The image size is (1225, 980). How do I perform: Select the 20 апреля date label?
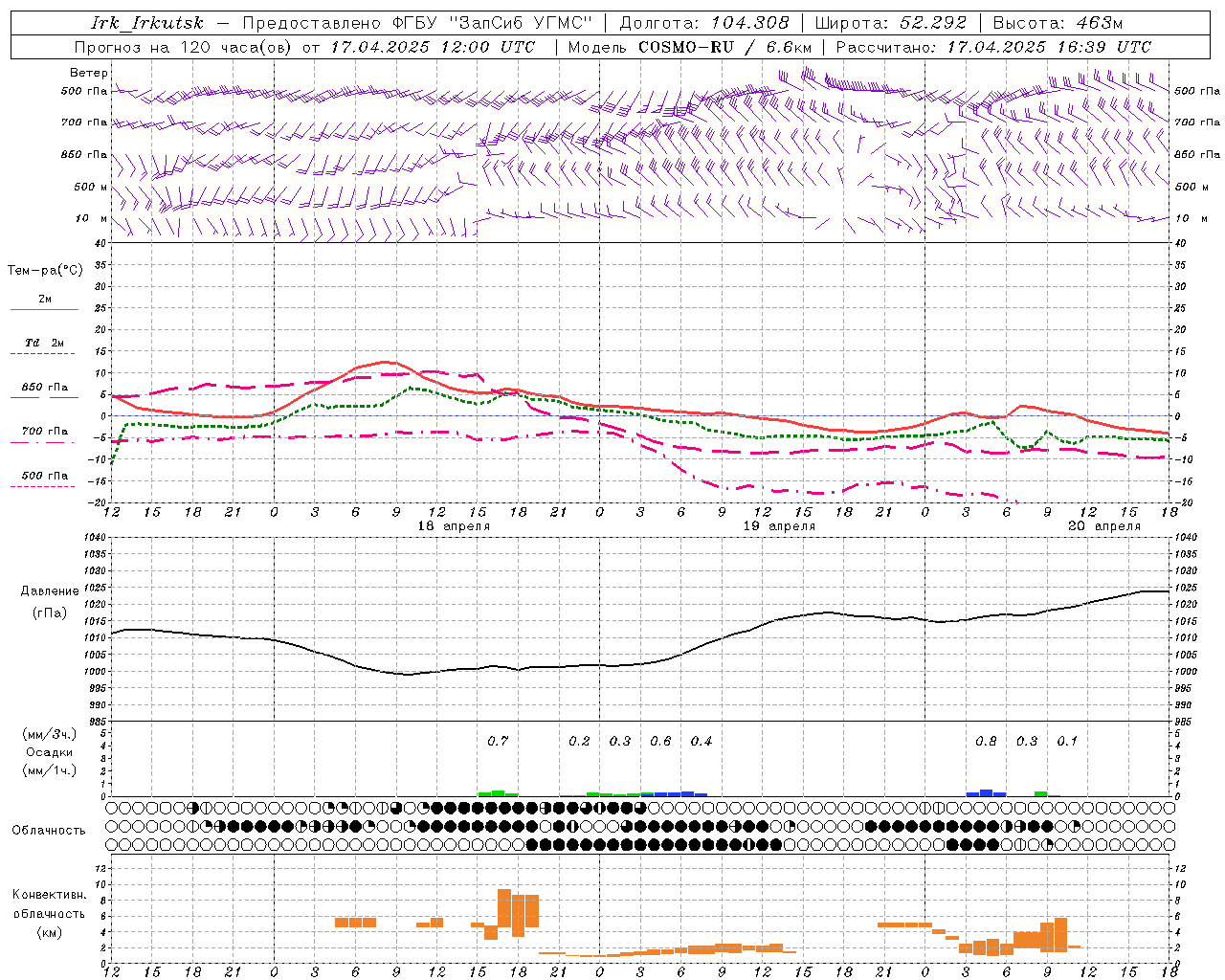point(1105,526)
